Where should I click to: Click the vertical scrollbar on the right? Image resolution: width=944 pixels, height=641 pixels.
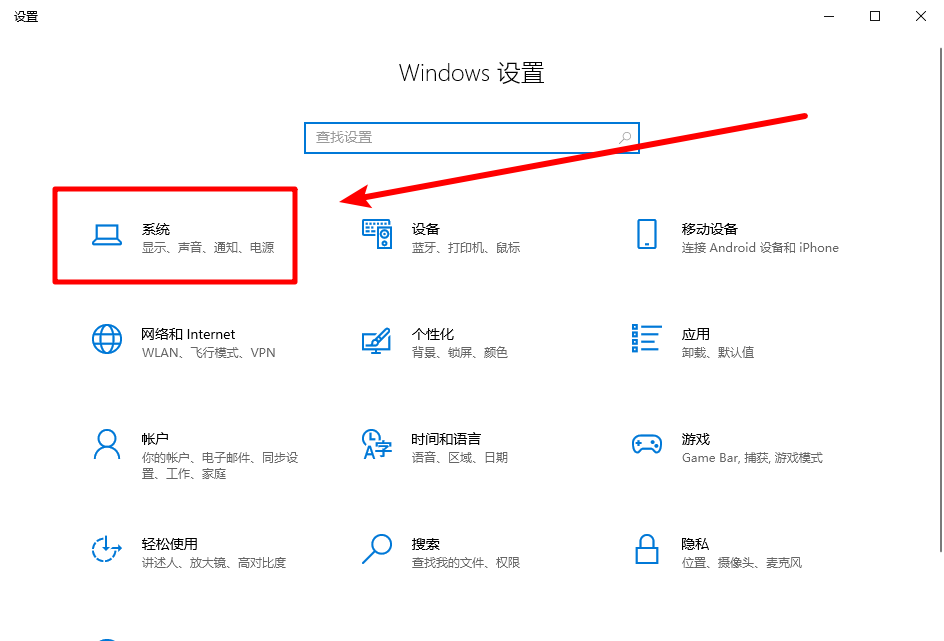click(x=942, y=299)
